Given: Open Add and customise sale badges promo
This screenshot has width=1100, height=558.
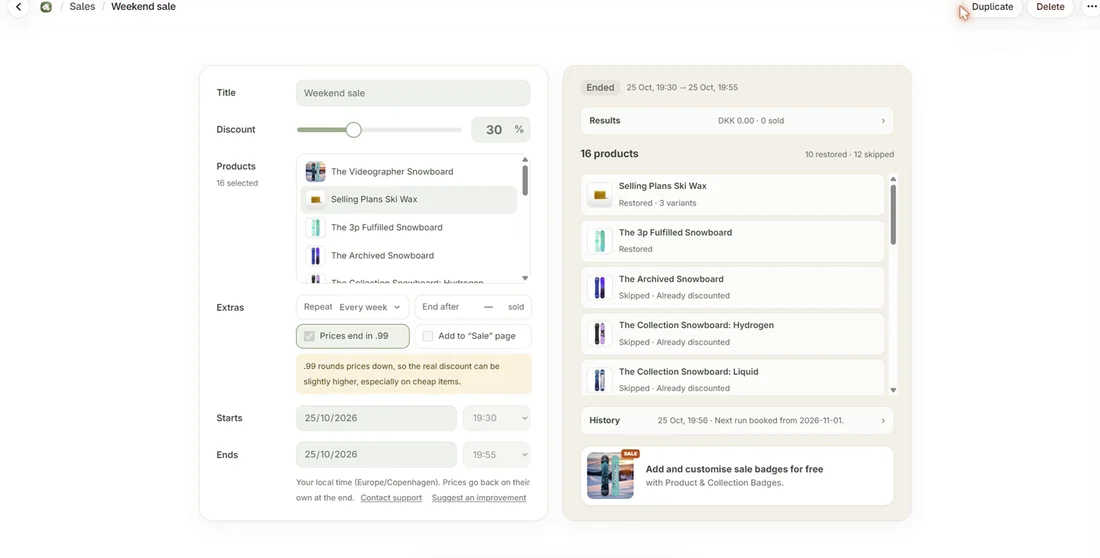Looking at the screenshot, I should tap(737, 476).
